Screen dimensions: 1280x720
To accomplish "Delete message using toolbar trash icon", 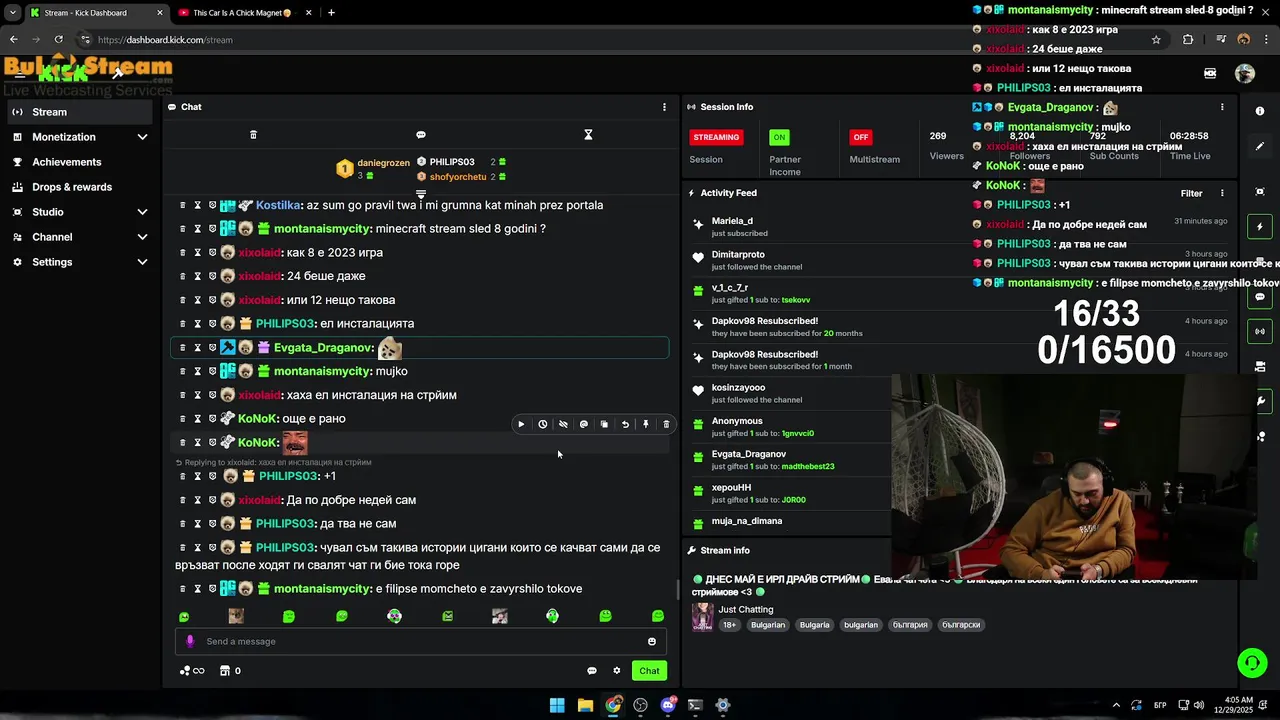I will 666,425.
